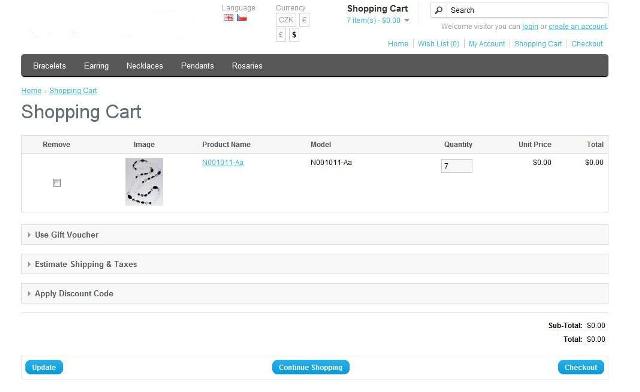
Task: Click the Sub-Total value $0.00
Action: 596,325
